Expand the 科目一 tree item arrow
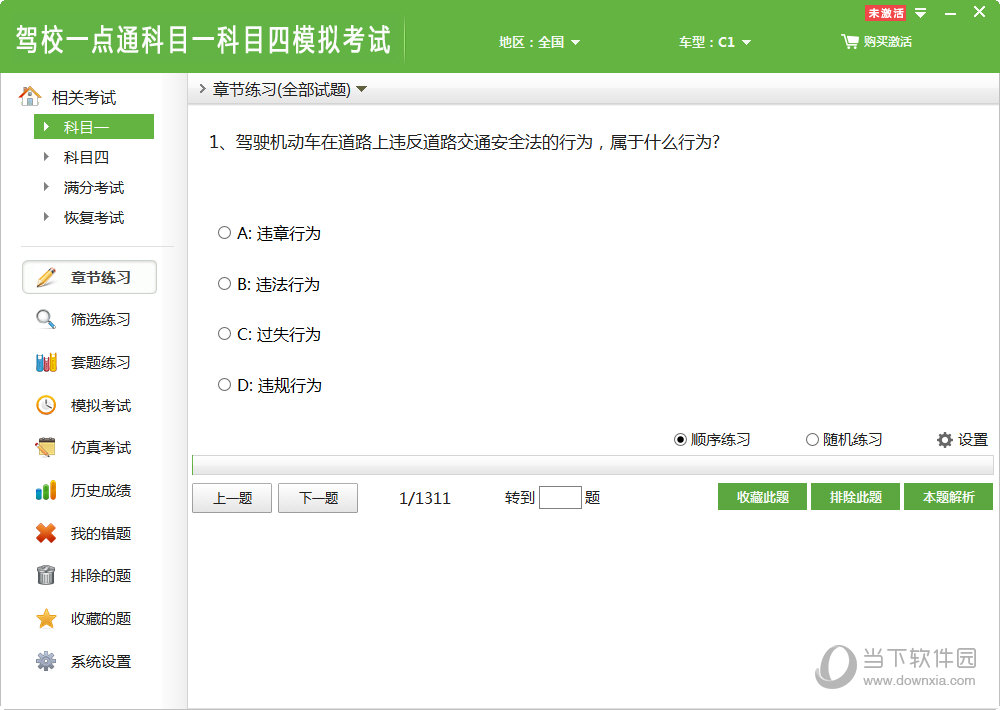This screenshot has width=1000, height=710. 46,126
